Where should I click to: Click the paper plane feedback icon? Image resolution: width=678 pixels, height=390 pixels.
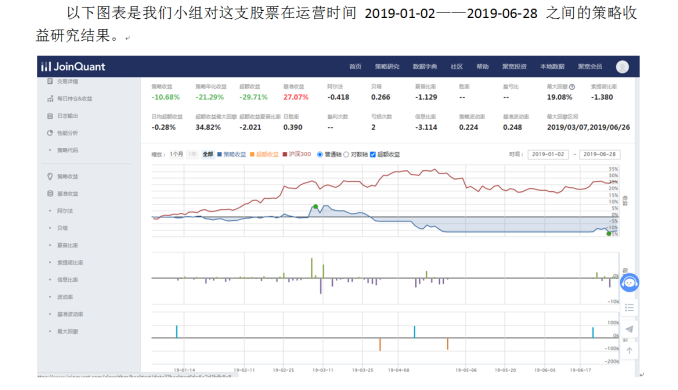click(629, 329)
